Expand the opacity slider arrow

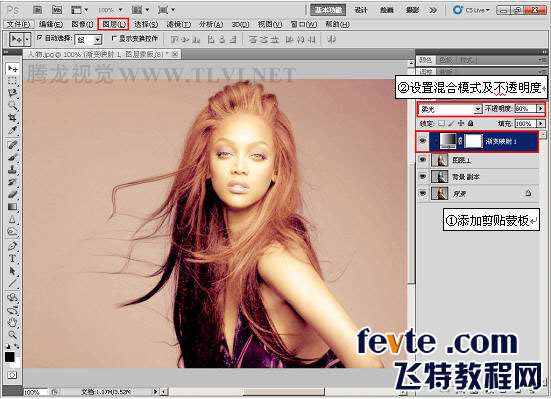[540, 109]
